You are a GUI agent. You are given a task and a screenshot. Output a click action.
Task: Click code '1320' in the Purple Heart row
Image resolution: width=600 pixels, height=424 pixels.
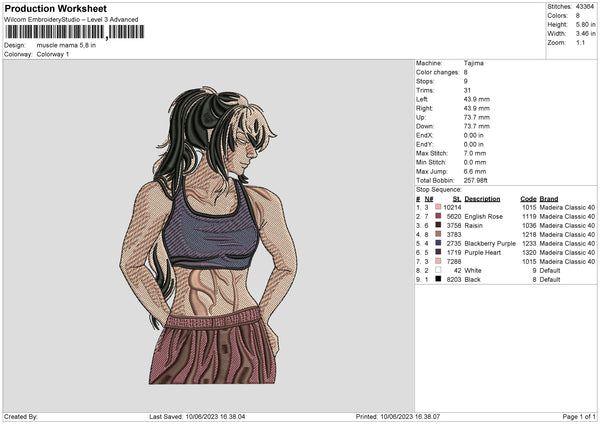pos(529,253)
